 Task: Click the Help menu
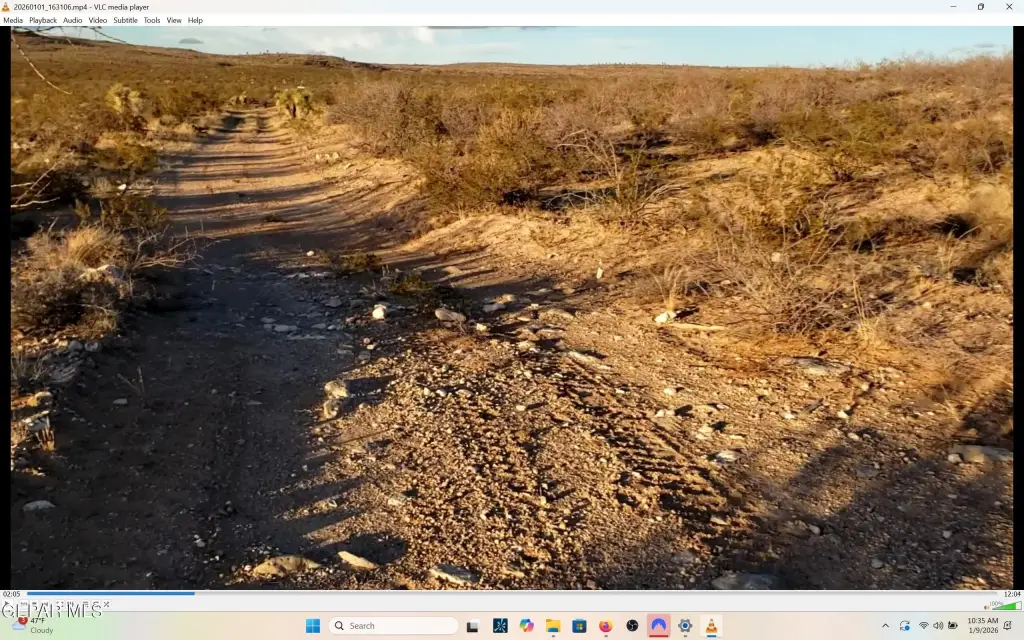(x=195, y=20)
